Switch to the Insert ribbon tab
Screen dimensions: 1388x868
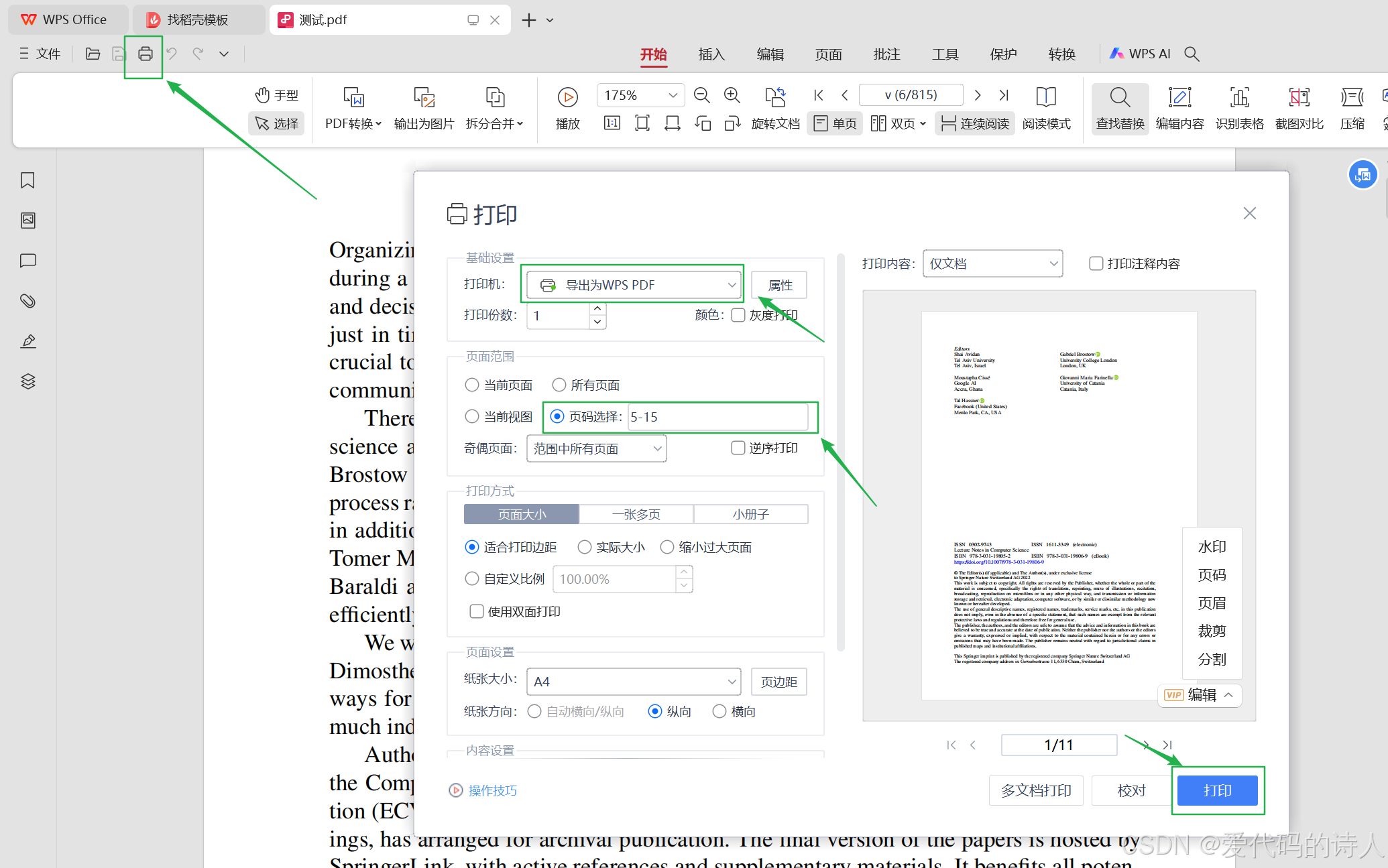coord(711,54)
